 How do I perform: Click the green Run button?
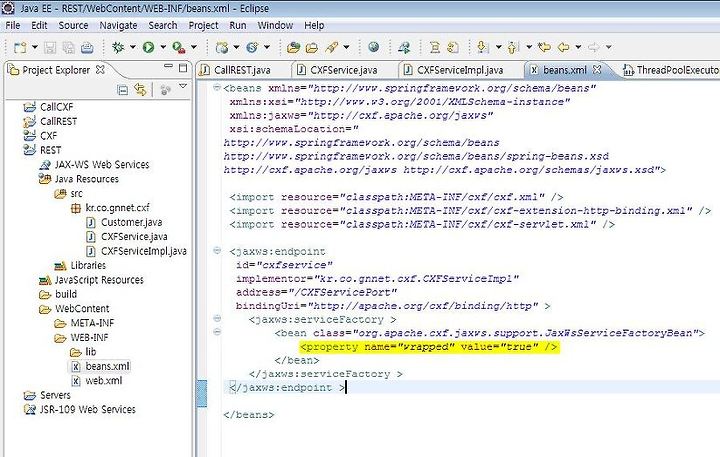click(x=148, y=47)
